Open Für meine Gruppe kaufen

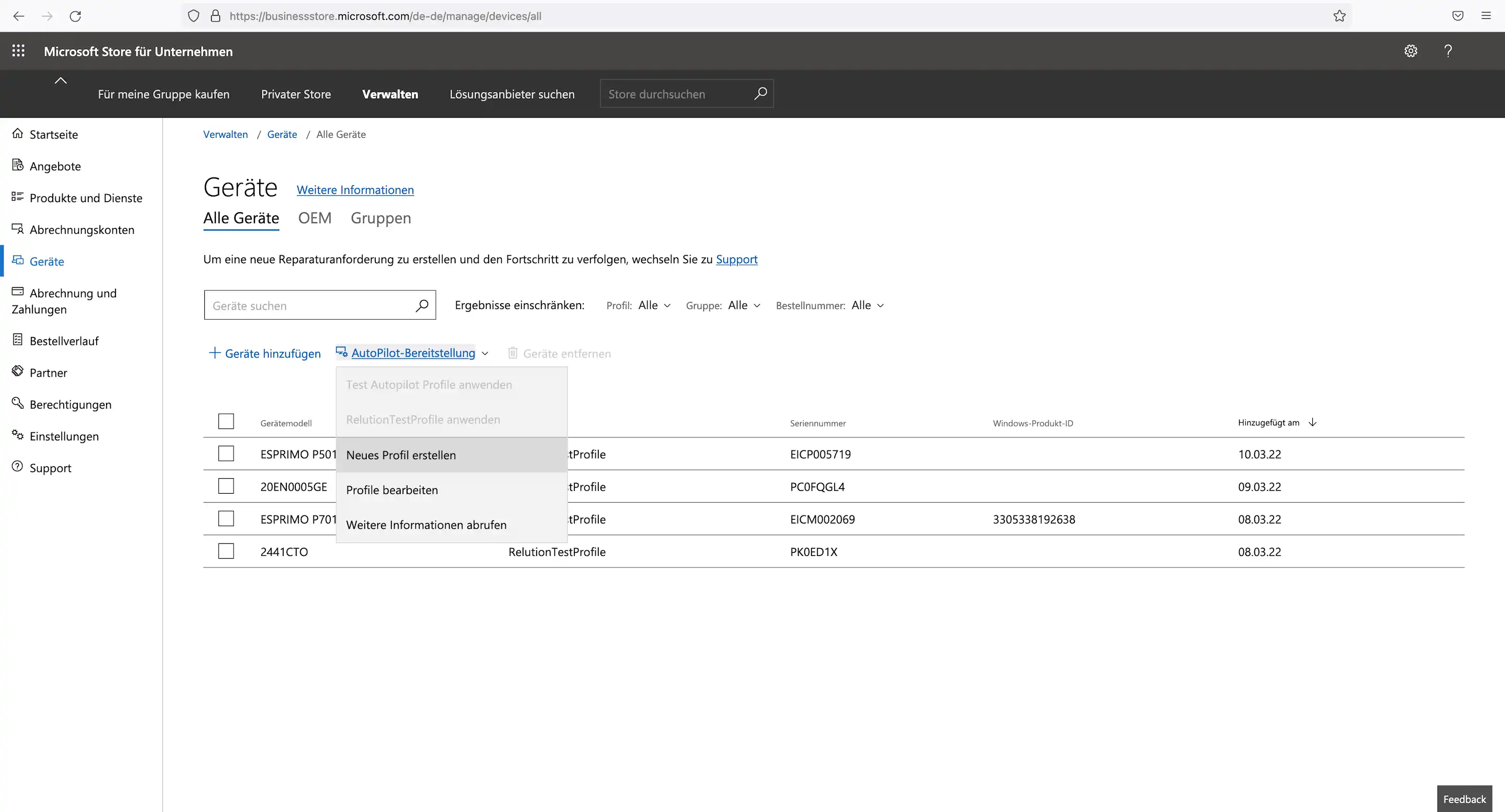coord(164,94)
